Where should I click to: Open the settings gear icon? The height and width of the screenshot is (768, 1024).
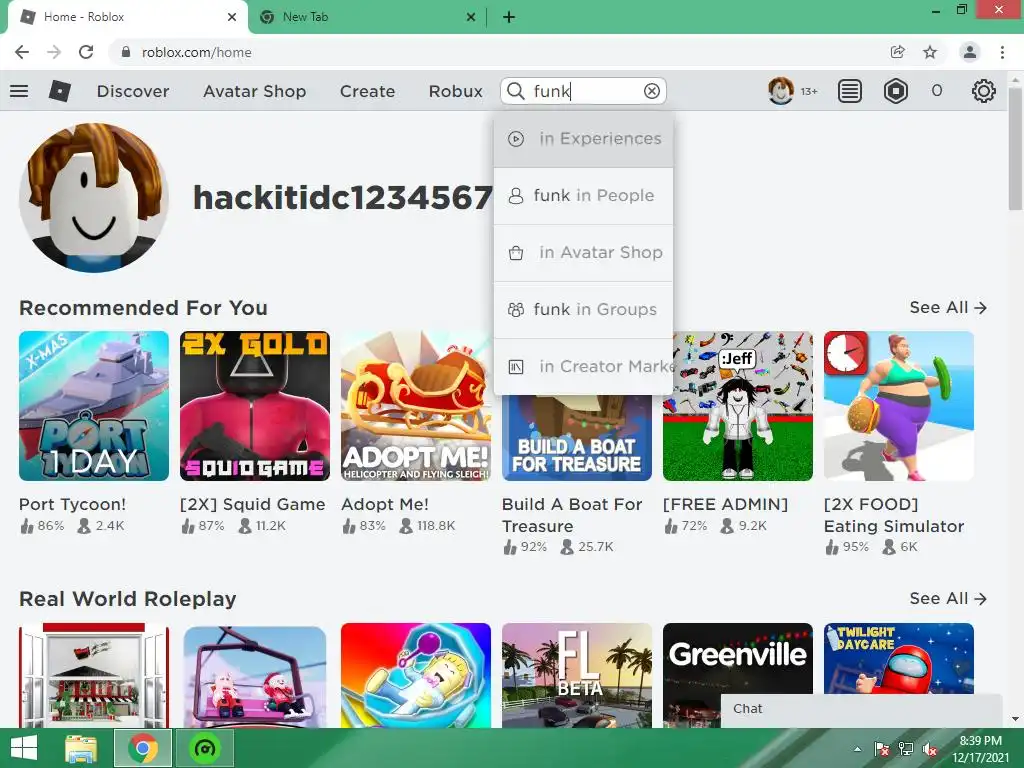tap(984, 91)
